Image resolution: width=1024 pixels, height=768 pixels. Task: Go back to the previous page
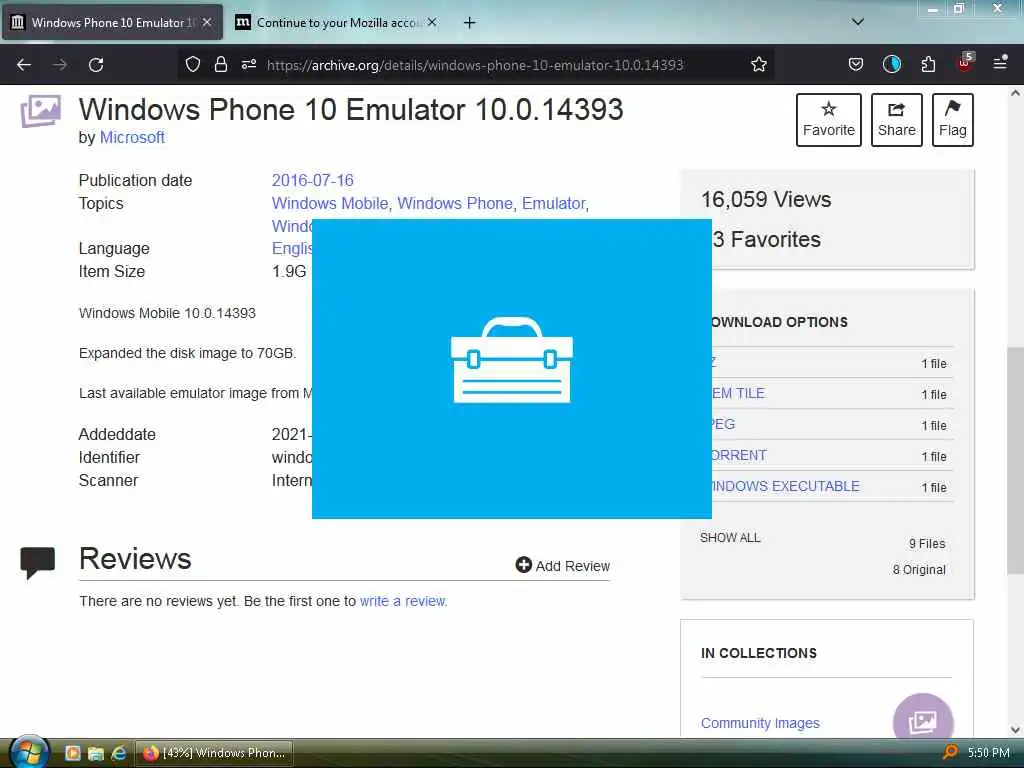24,65
